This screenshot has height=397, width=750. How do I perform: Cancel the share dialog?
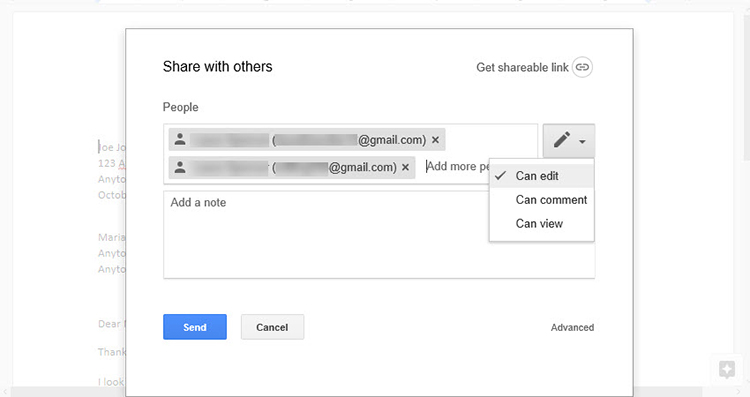tap(272, 327)
